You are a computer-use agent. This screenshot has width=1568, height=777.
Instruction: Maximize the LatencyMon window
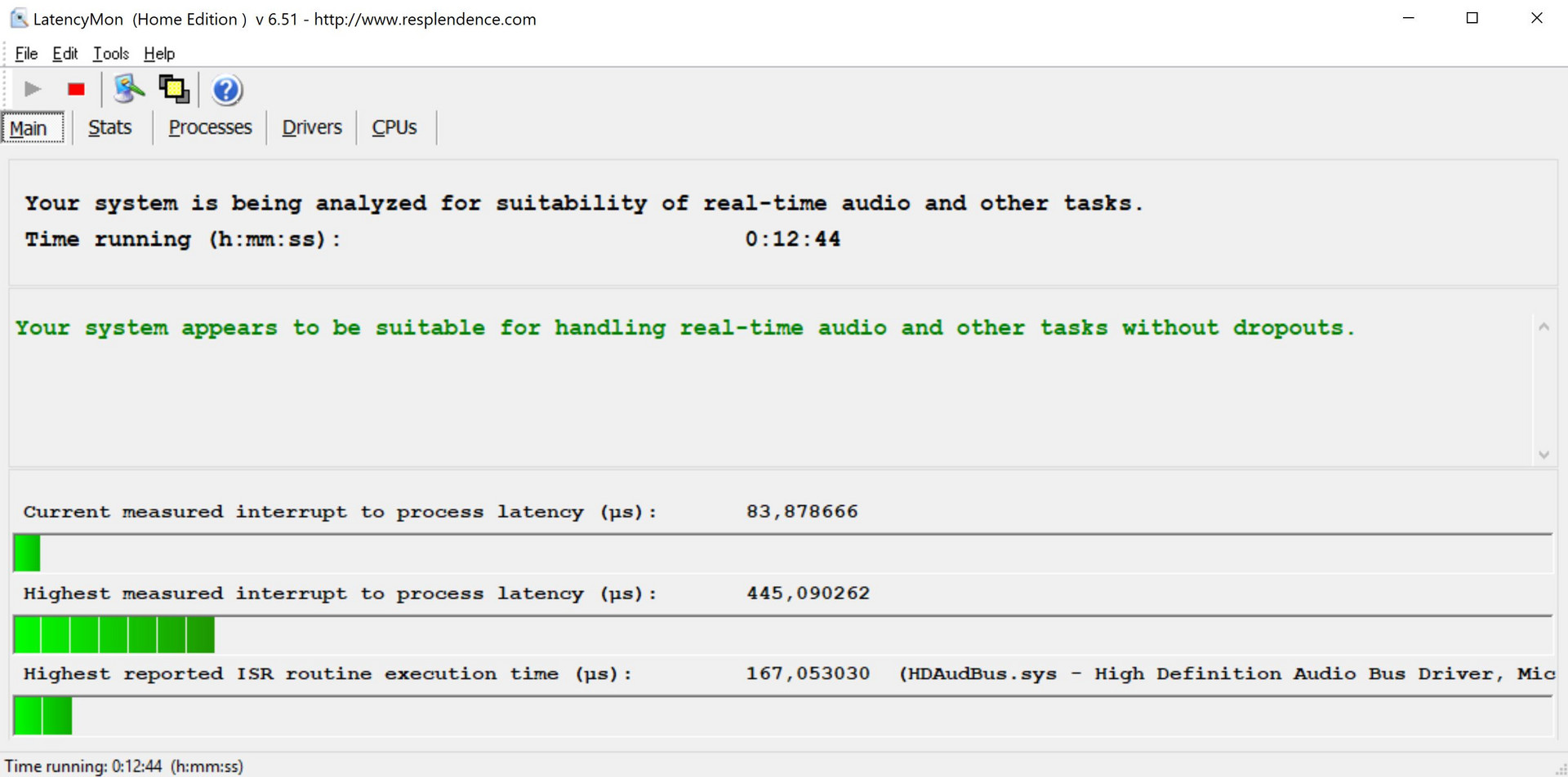1472,18
